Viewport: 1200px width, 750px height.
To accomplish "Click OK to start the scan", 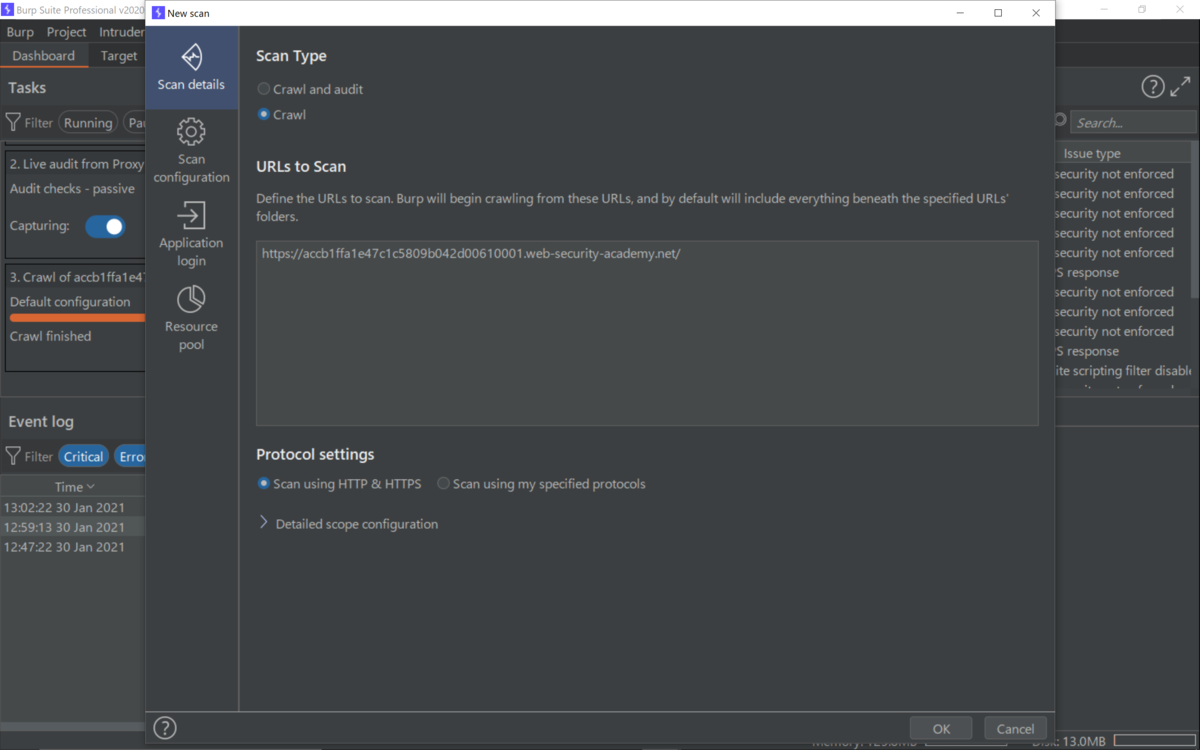I will [941, 729].
